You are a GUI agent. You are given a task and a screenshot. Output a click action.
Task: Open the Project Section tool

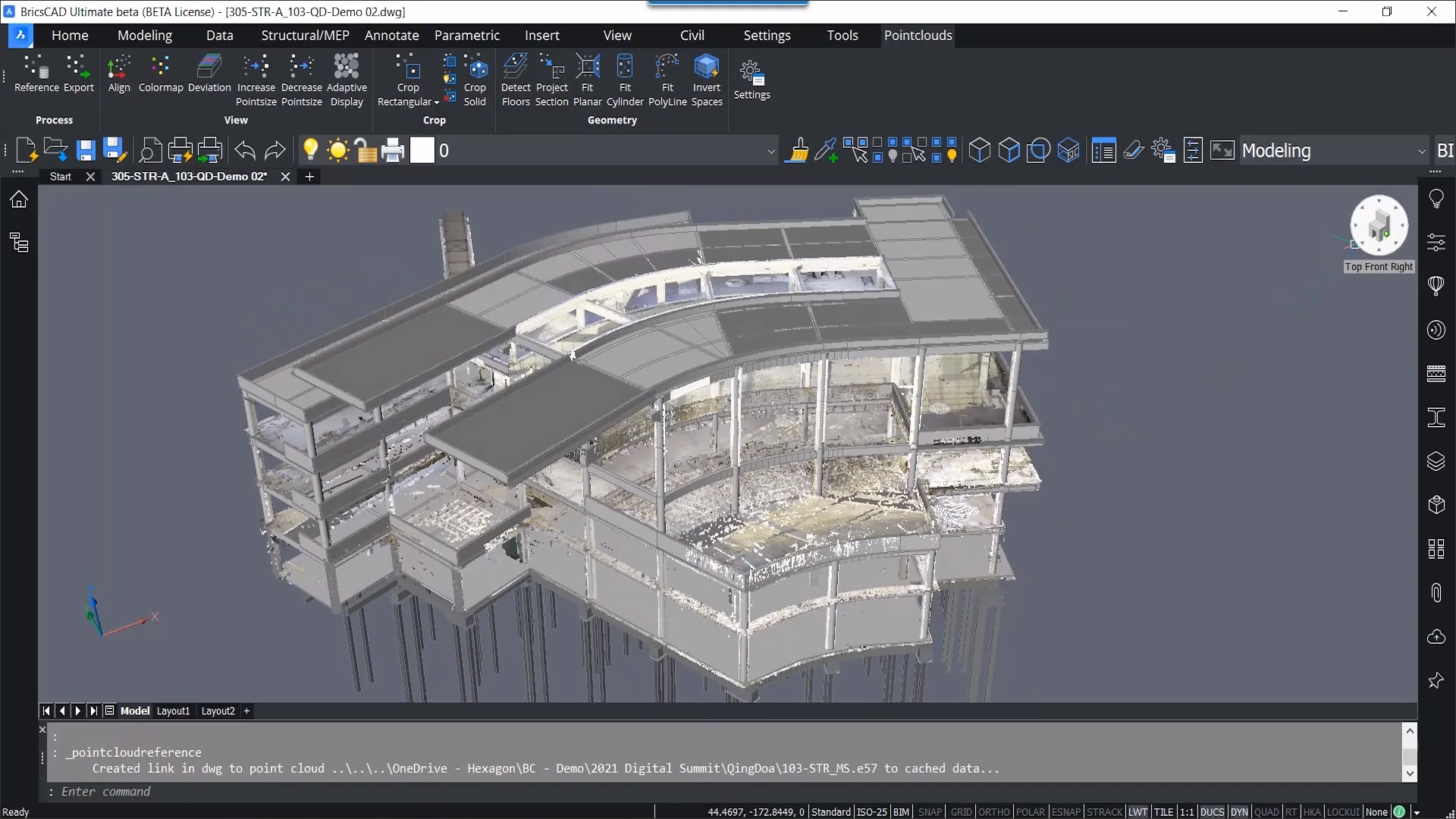552,78
